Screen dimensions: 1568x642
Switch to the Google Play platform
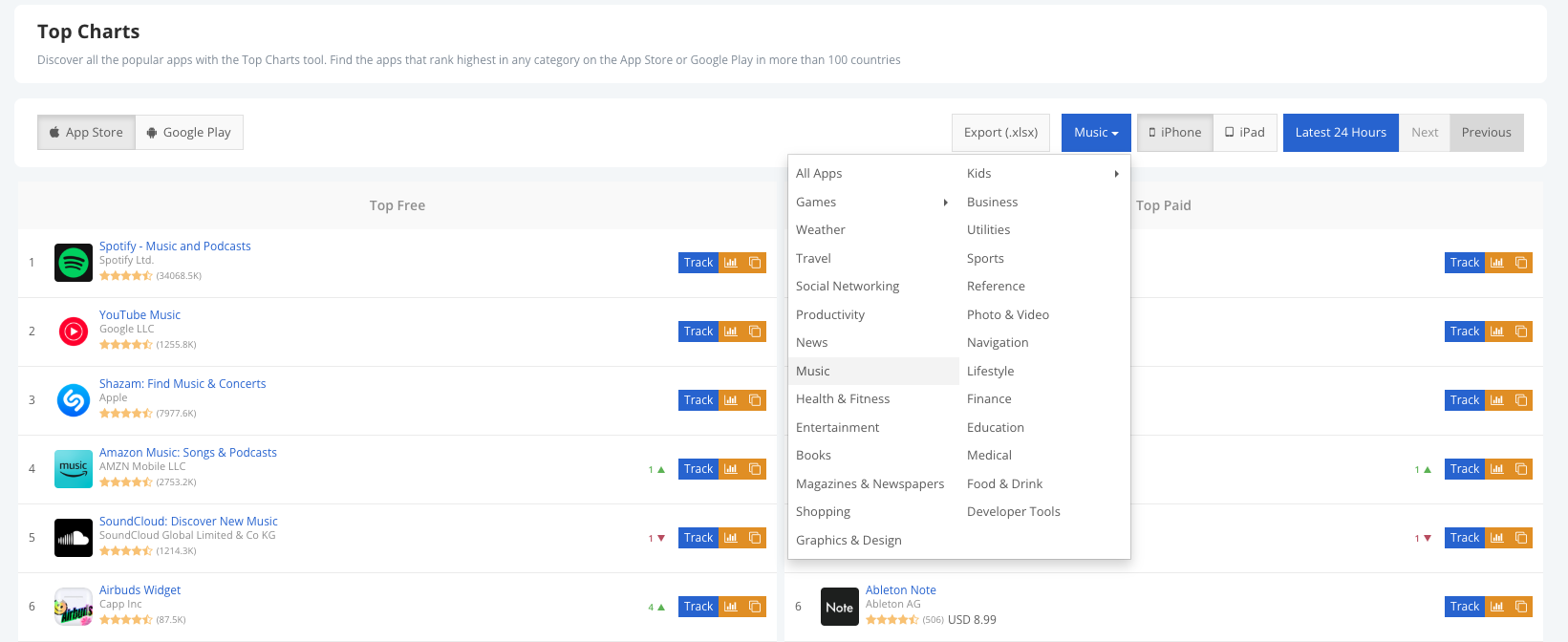189,133
